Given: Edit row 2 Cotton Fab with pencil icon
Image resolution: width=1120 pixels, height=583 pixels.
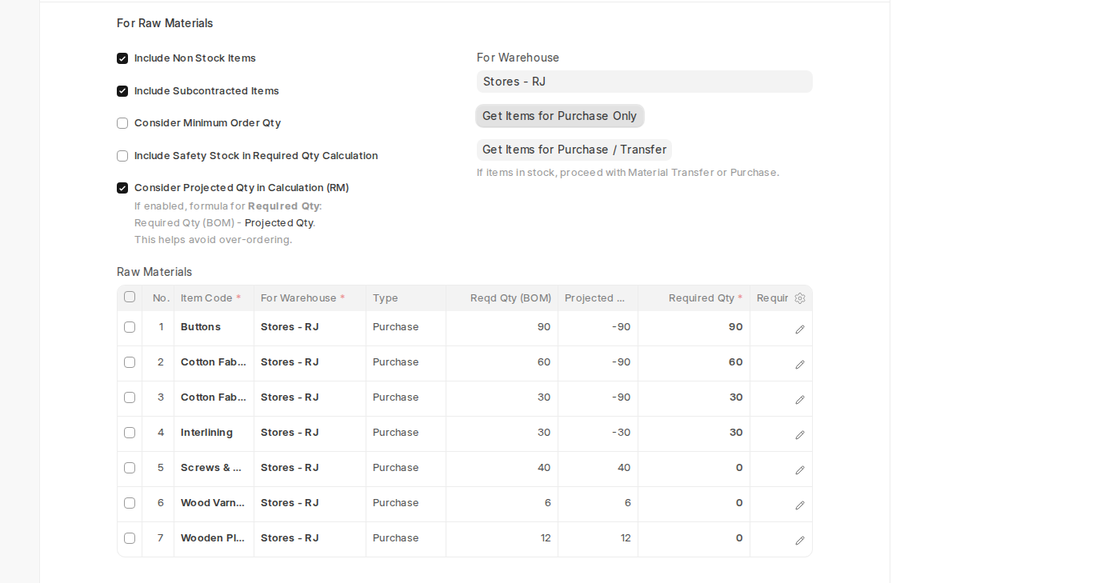Looking at the screenshot, I should 800,364.
